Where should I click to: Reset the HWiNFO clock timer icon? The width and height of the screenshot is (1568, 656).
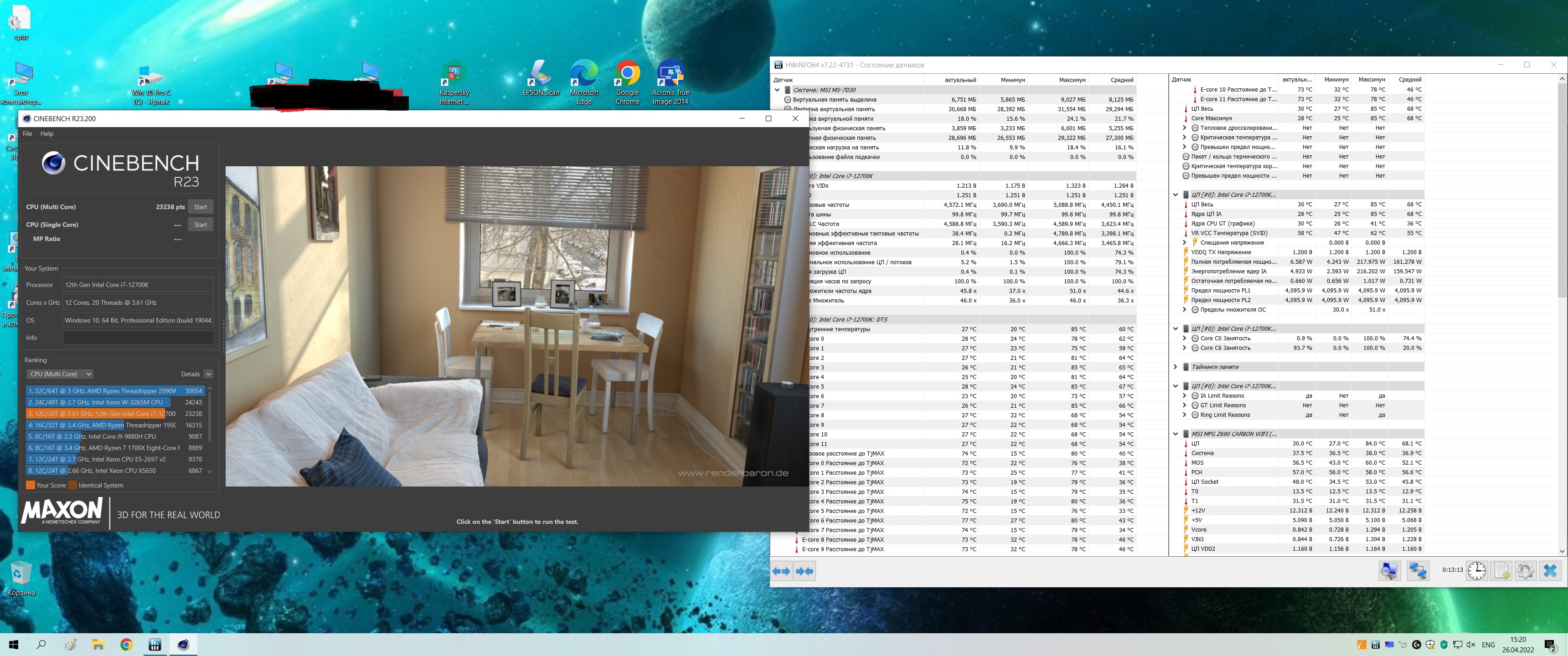(1477, 571)
